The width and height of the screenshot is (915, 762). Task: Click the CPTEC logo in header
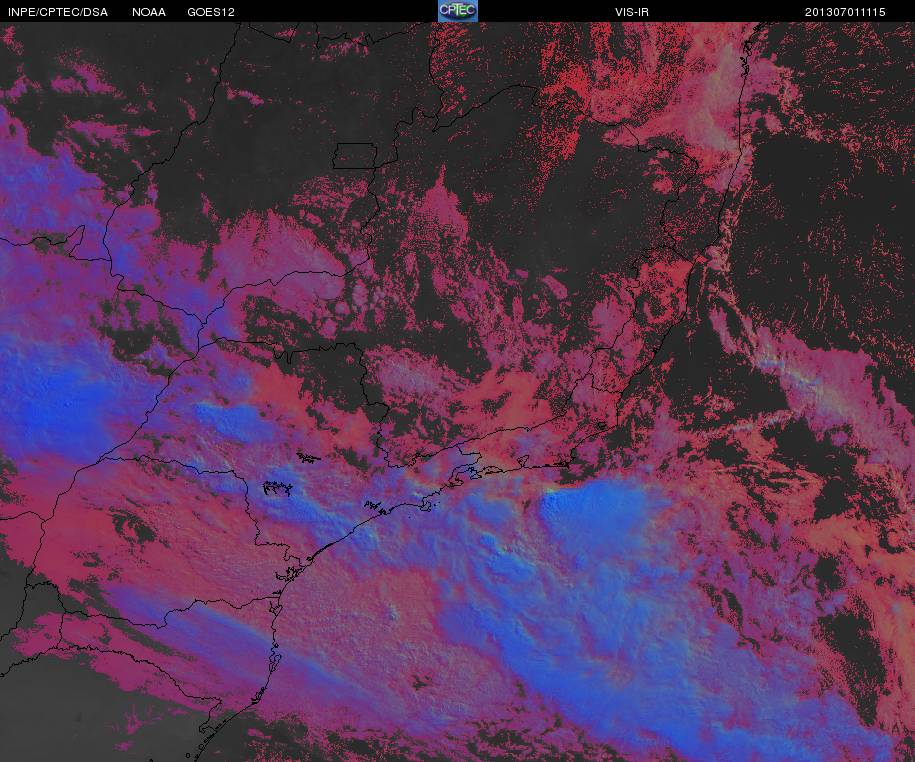coord(458,11)
